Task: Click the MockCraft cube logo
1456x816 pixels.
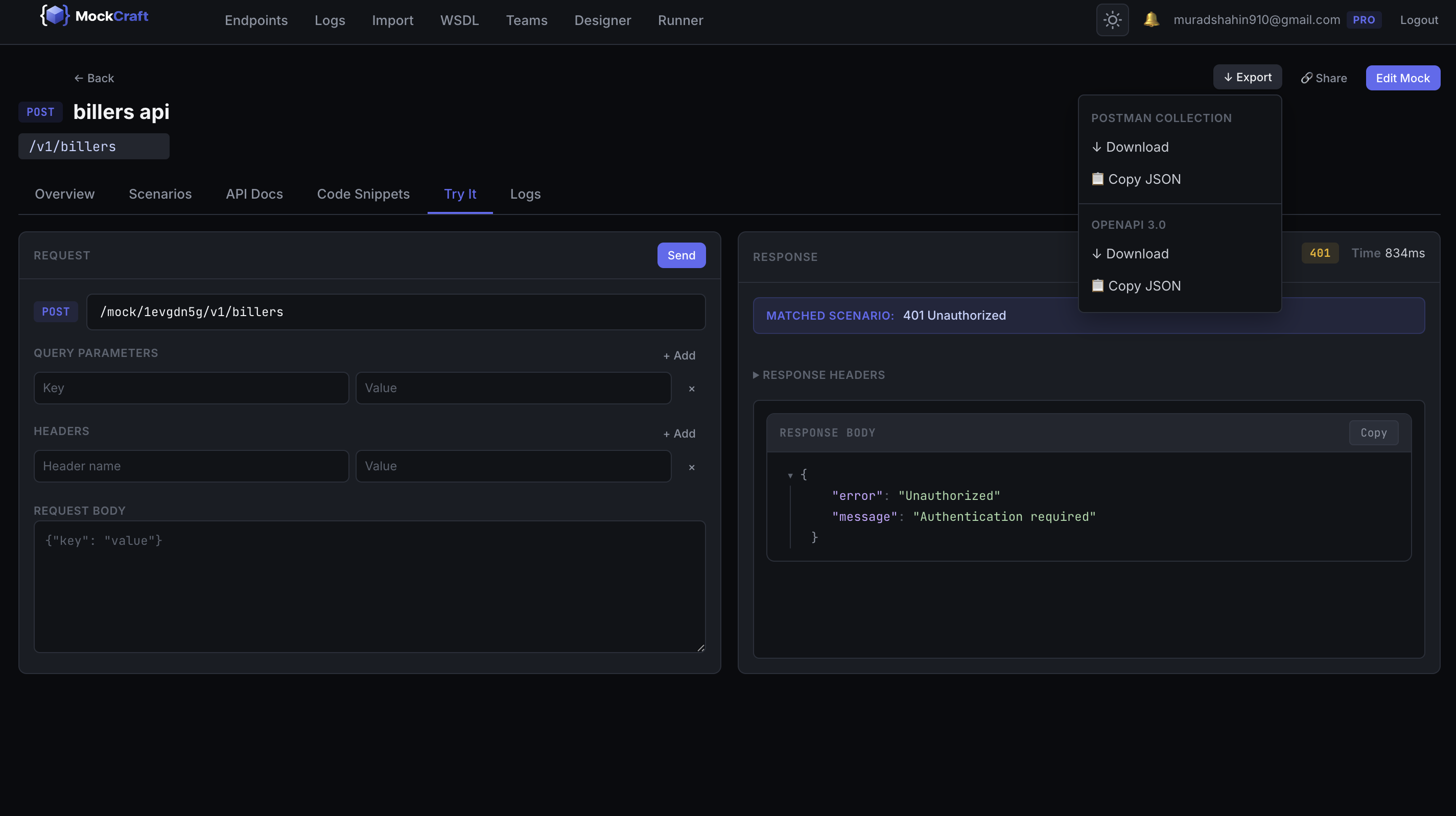Action: (55, 15)
